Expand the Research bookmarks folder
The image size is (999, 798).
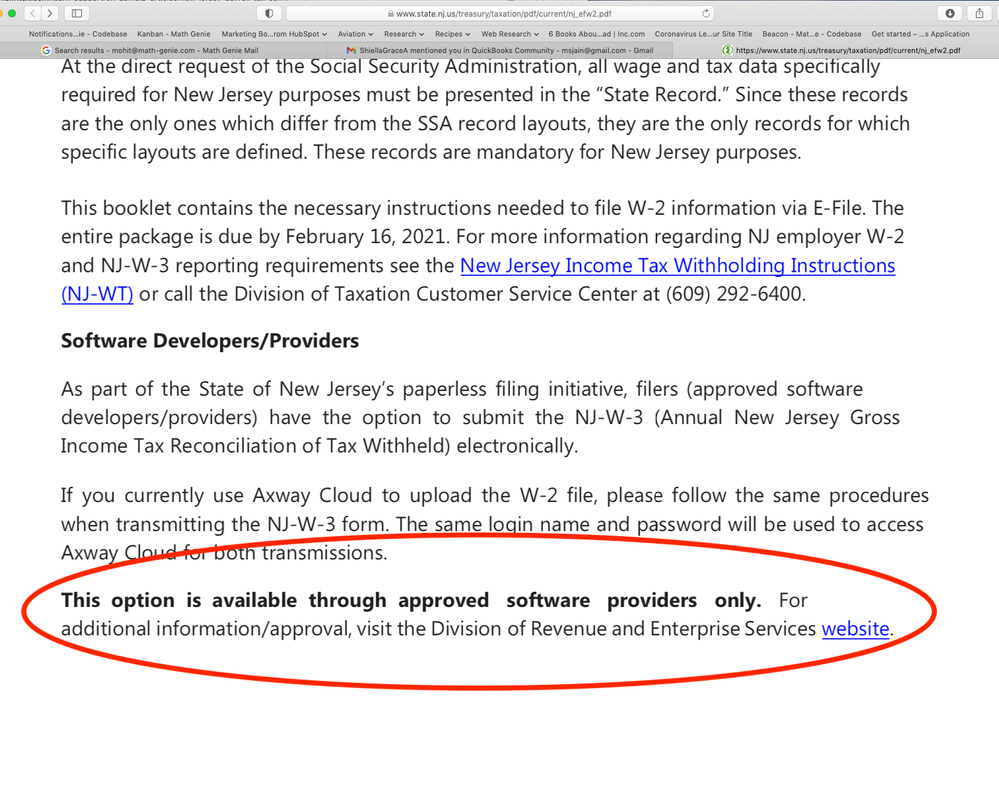pyautogui.click(x=404, y=34)
